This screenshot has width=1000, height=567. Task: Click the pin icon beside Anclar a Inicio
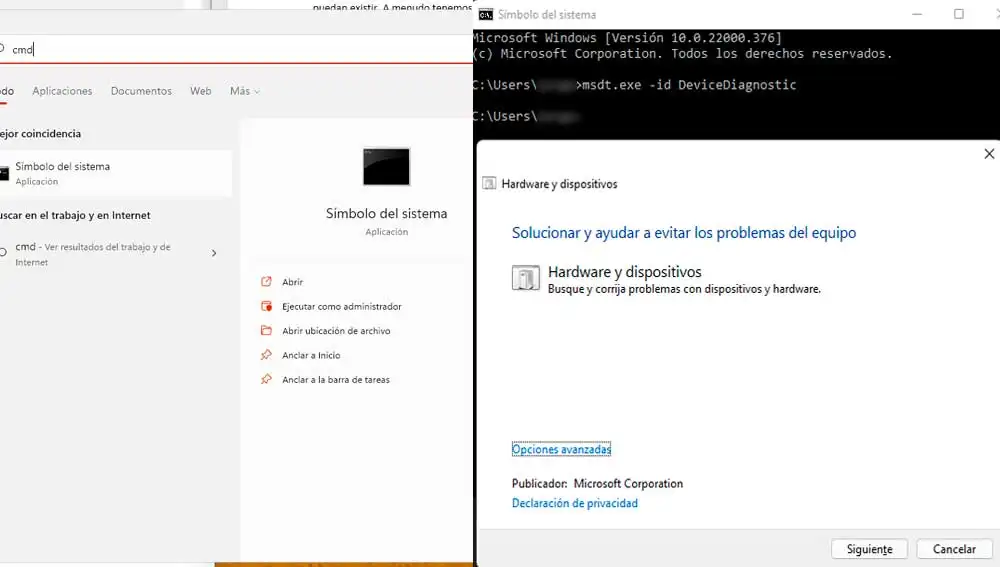(267, 355)
